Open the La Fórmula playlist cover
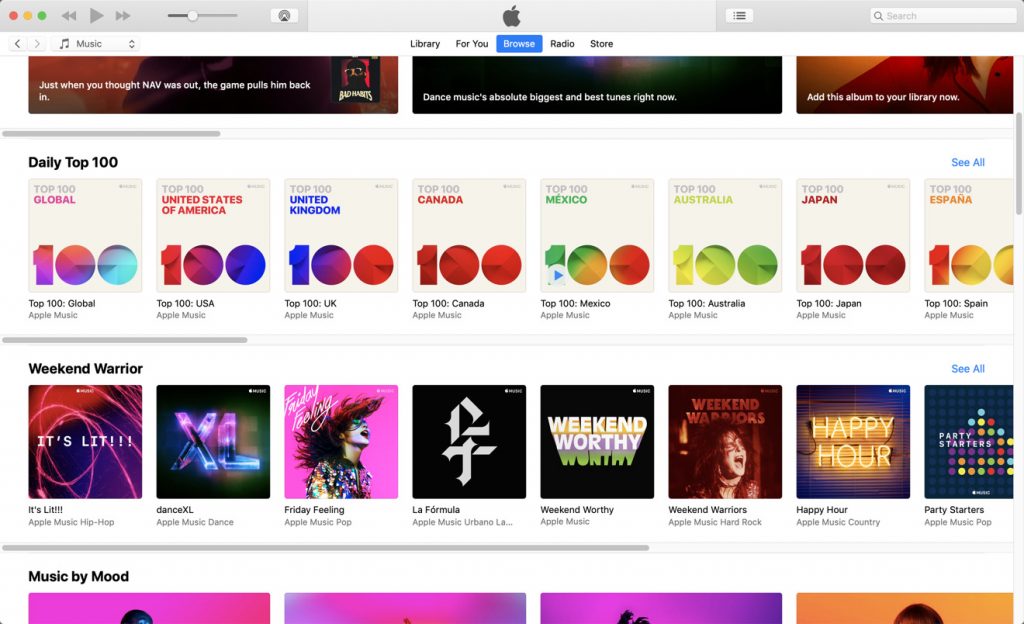Screen dimensions: 1024x624 pos(469,442)
